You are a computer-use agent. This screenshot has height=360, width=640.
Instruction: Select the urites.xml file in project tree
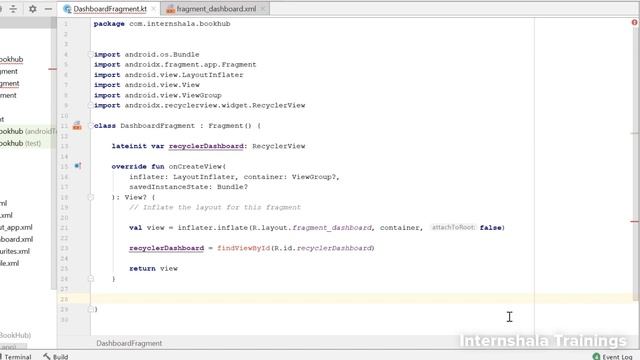pos(15,251)
